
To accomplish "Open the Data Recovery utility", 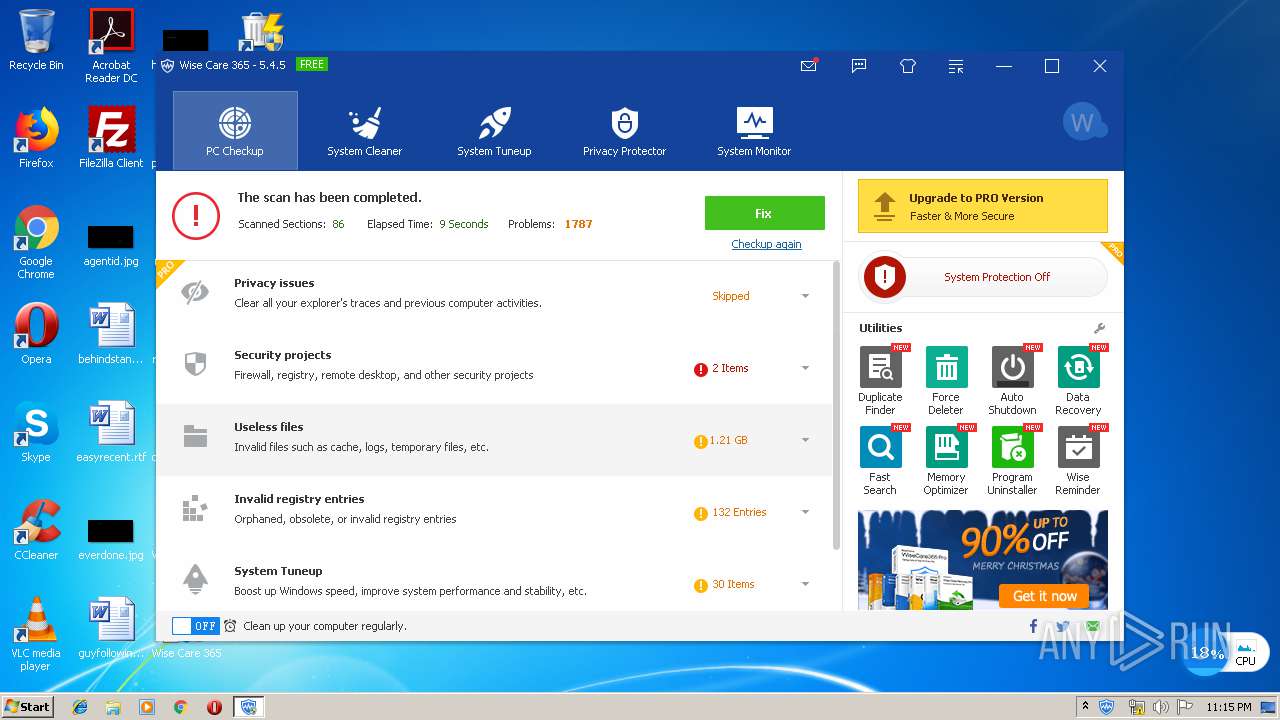I will click(x=1078, y=367).
